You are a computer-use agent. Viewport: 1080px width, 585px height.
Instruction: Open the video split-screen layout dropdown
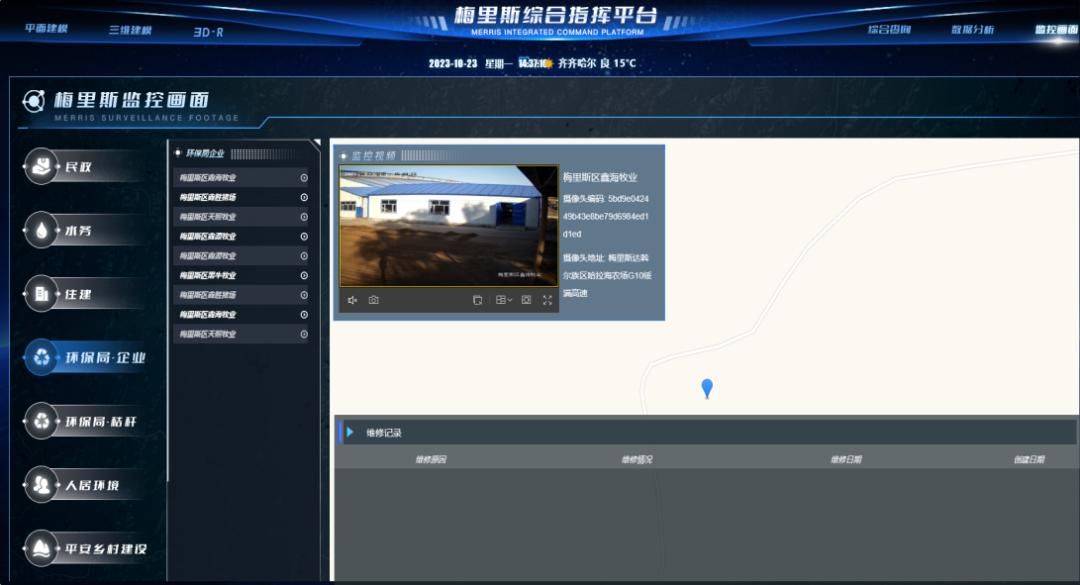click(504, 300)
